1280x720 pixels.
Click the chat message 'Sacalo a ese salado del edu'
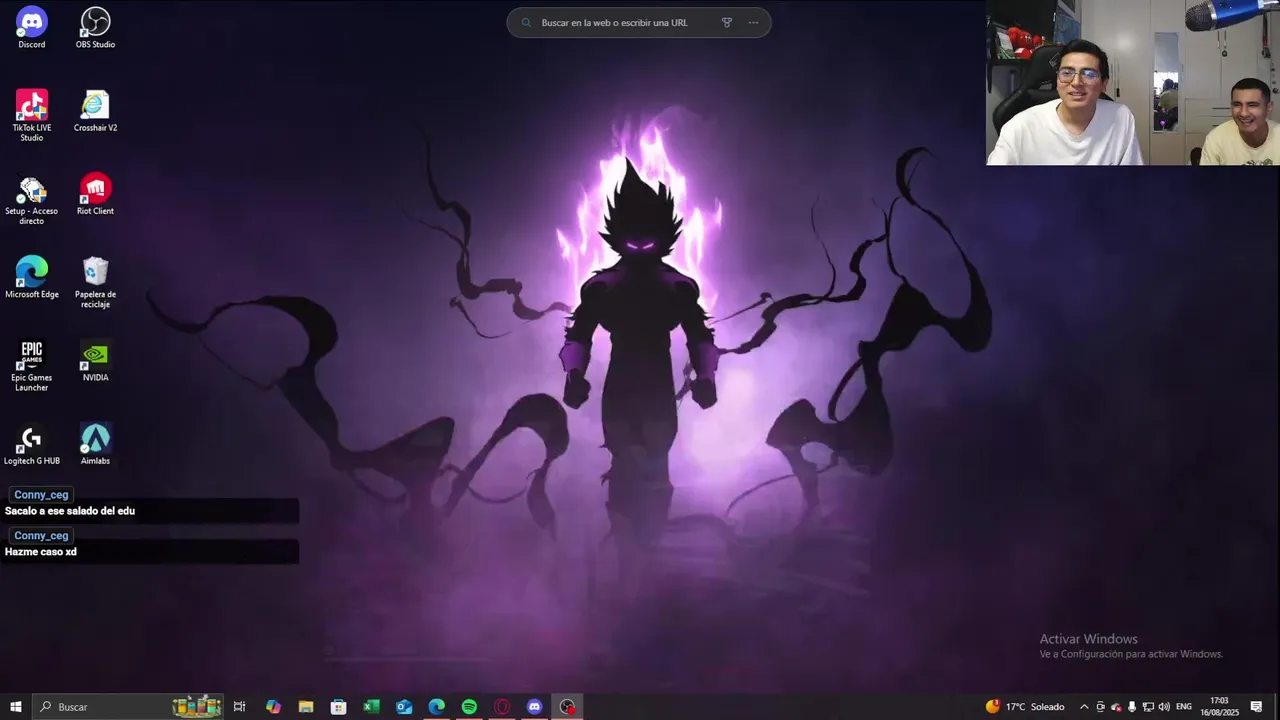(70, 511)
